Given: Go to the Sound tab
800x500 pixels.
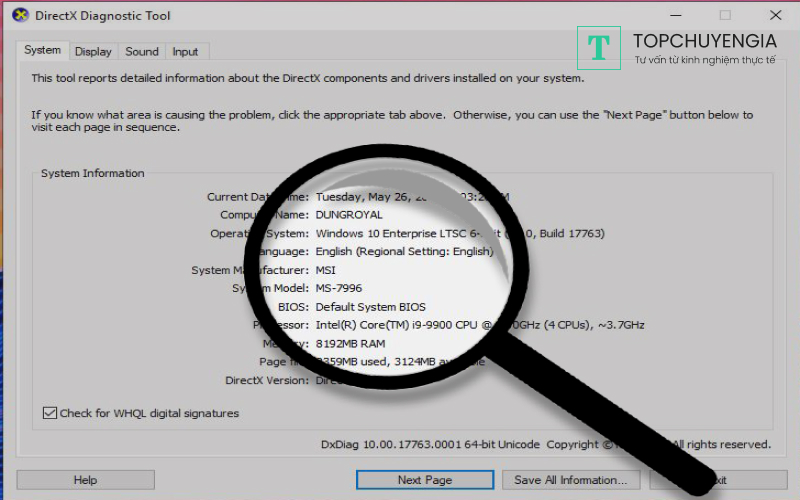Looking at the screenshot, I should 142,51.
